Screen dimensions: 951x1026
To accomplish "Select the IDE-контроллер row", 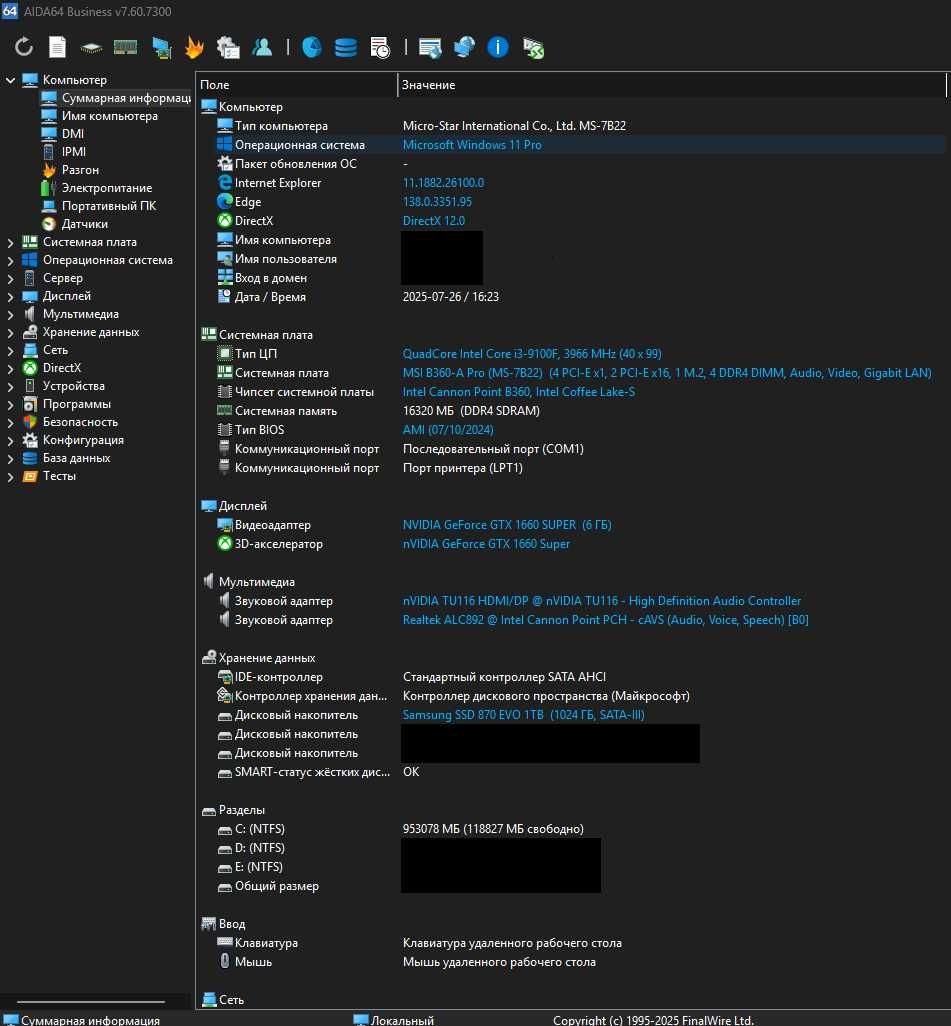I will (x=573, y=677).
